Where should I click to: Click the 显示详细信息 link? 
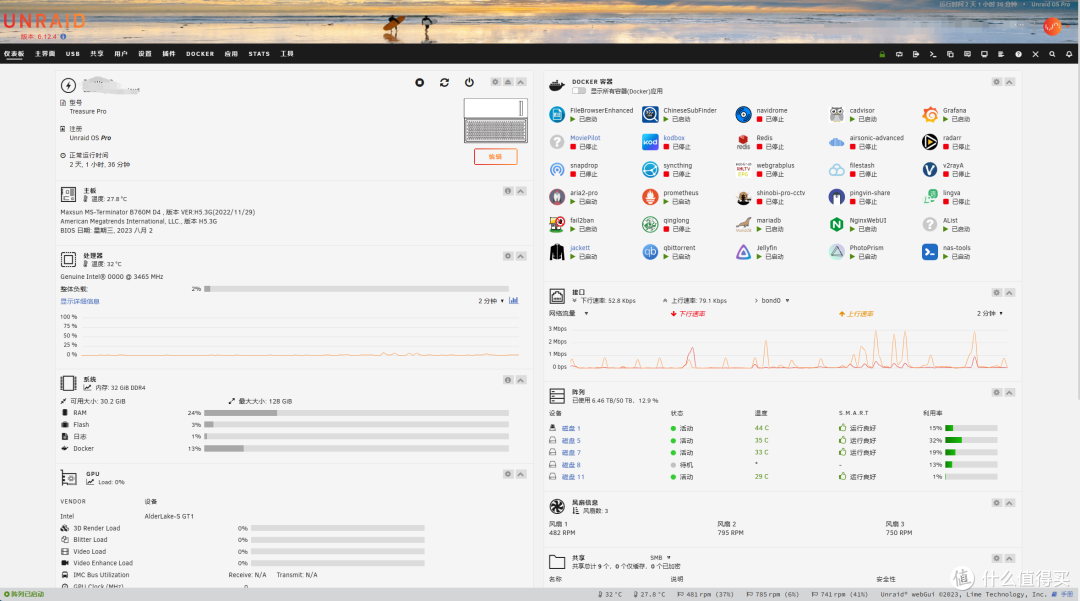[80, 302]
